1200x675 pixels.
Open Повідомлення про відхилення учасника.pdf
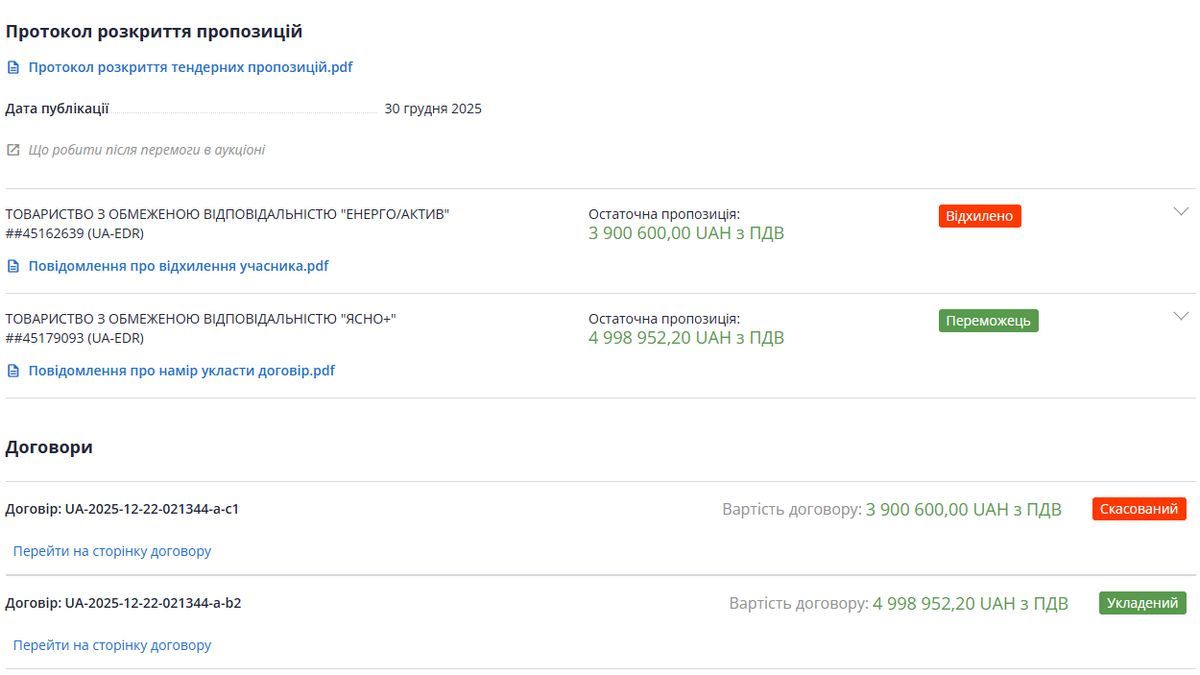pos(178,267)
